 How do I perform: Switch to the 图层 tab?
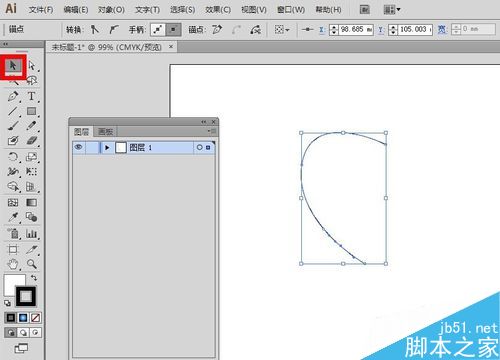(82, 132)
